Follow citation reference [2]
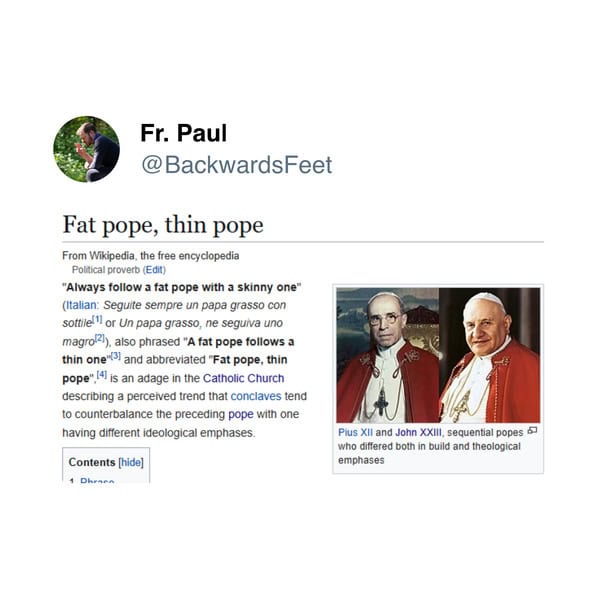Image resolution: width=599 pixels, height=599 pixels. click(x=100, y=338)
